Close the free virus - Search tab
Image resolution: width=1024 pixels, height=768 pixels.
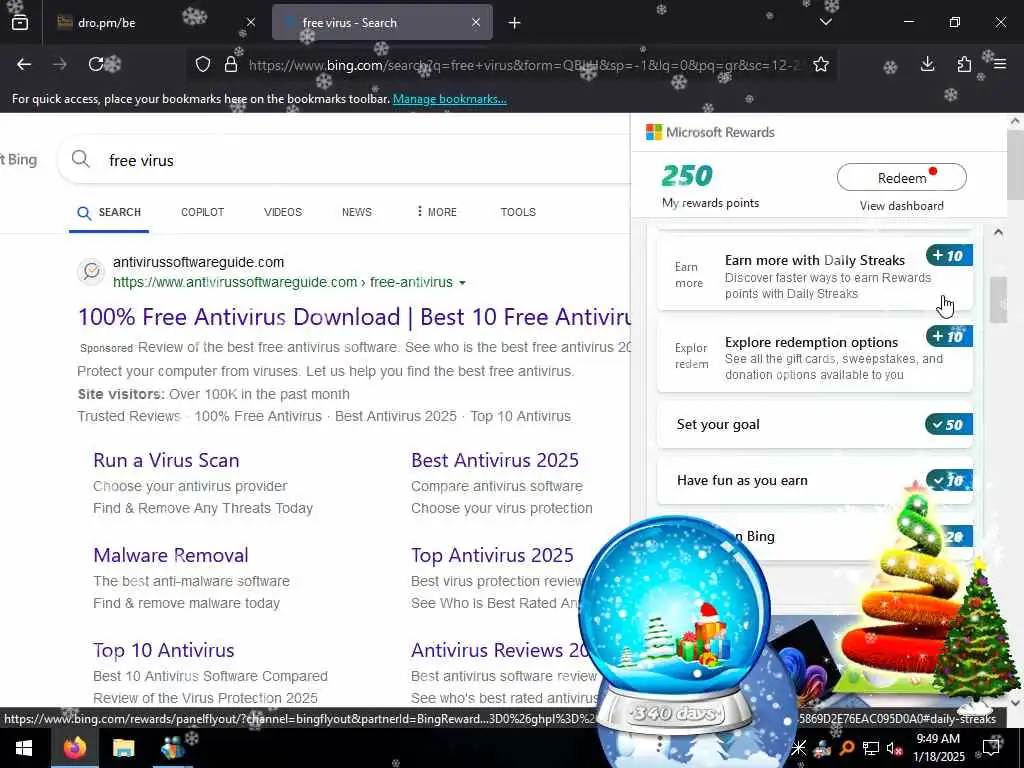tap(476, 22)
